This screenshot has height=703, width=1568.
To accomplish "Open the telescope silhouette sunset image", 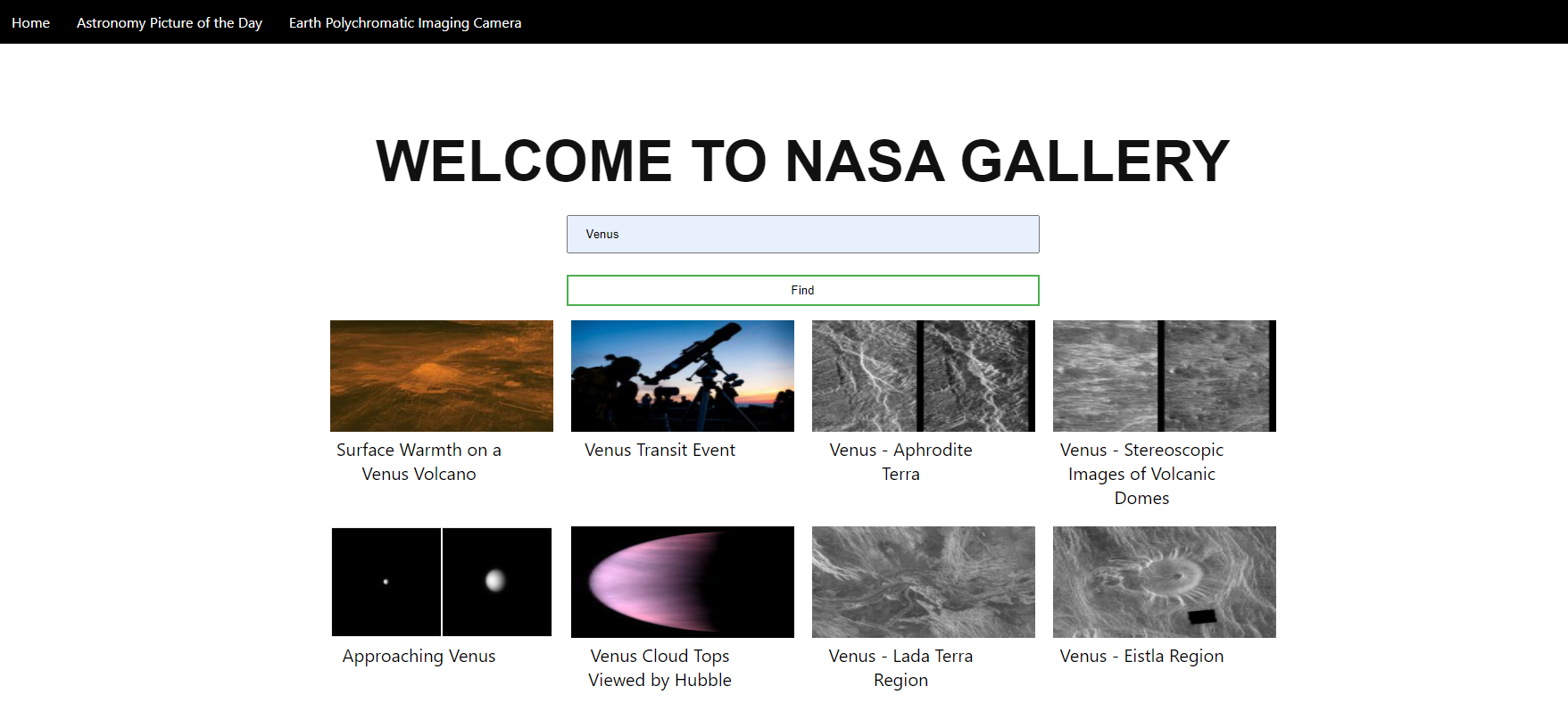I will click(x=682, y=376).
